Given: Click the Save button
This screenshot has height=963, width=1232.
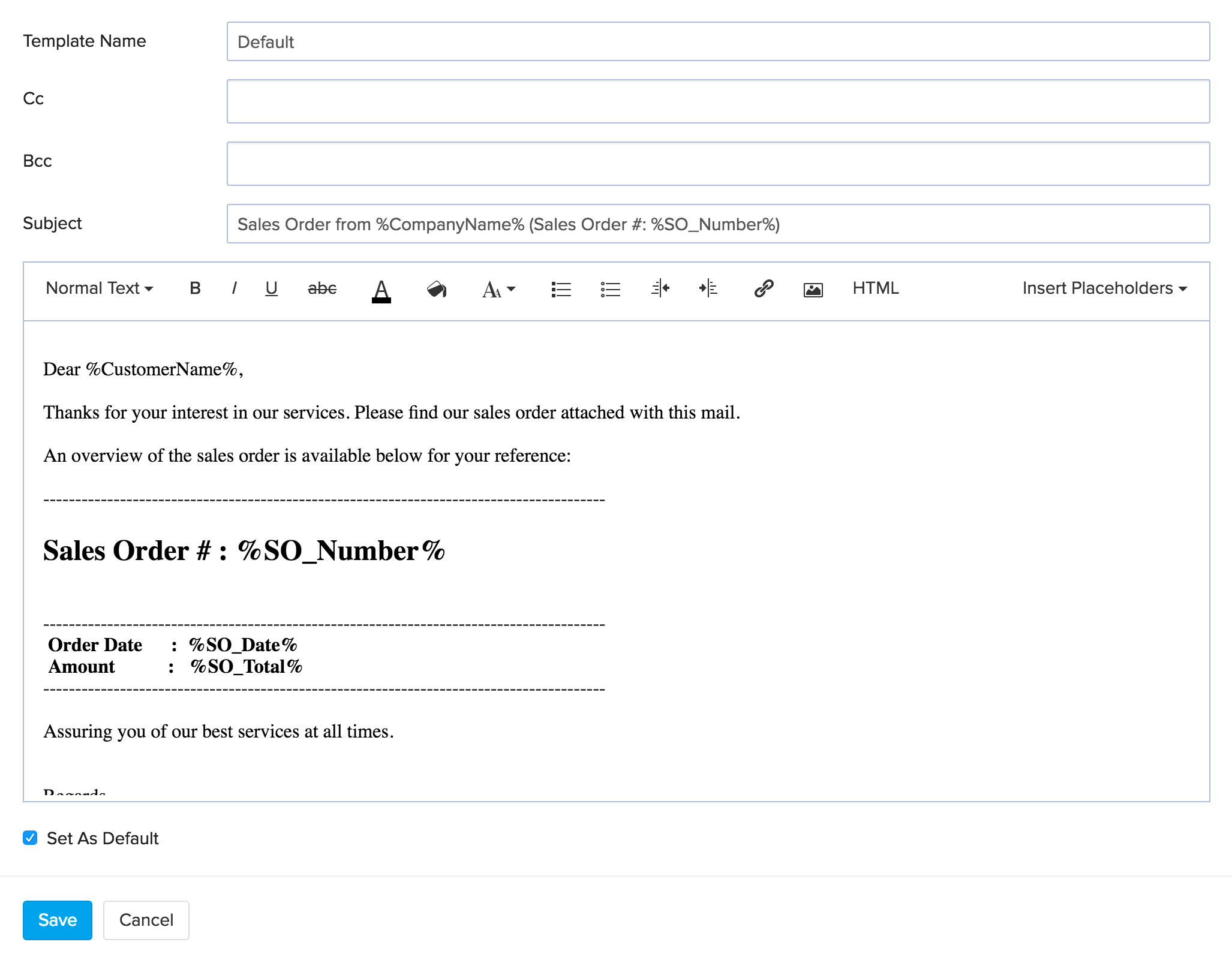Looking at the screenshot, I should click(56, 920).
